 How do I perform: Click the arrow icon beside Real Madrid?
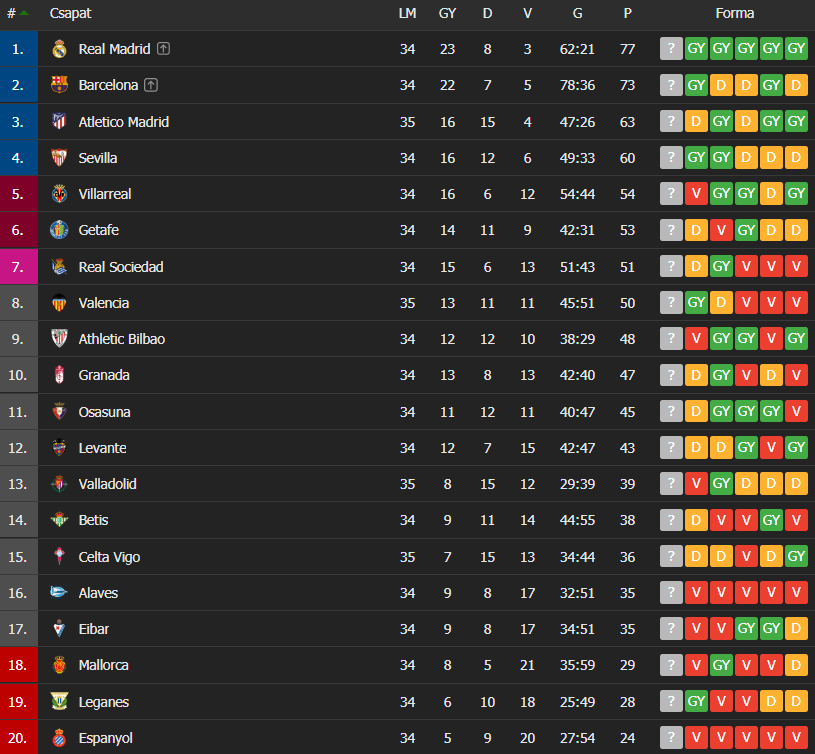click(164, 49)
